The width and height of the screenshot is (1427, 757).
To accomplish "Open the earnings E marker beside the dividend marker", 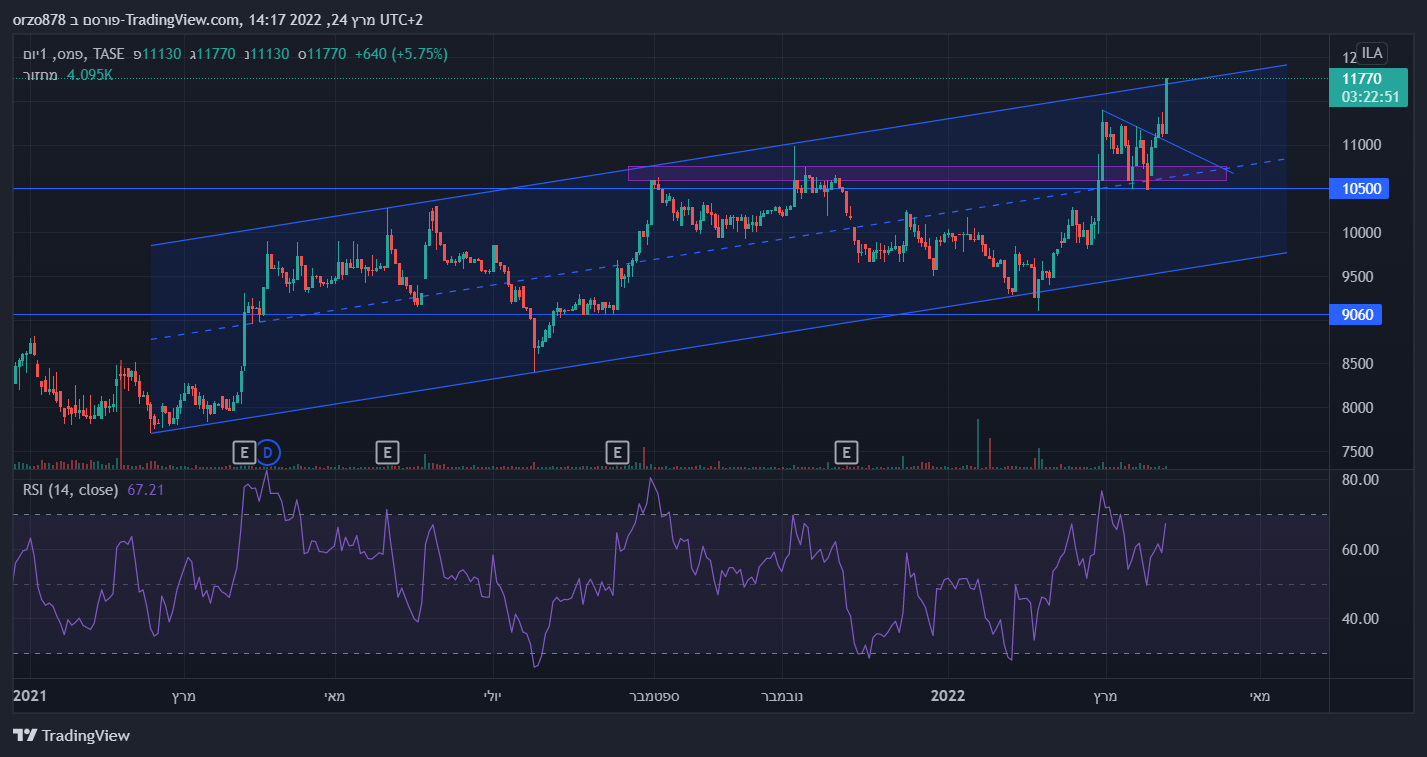I will tap(243, 453).
